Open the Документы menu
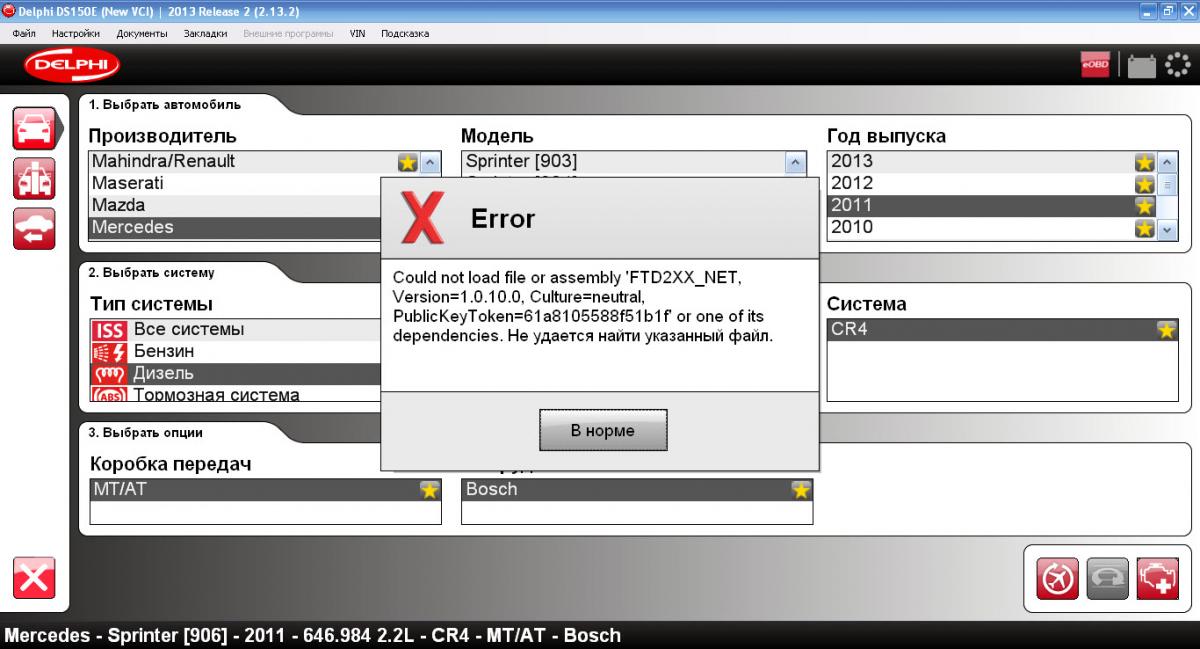Screen dimensions: 1200x649 [142, 33]
